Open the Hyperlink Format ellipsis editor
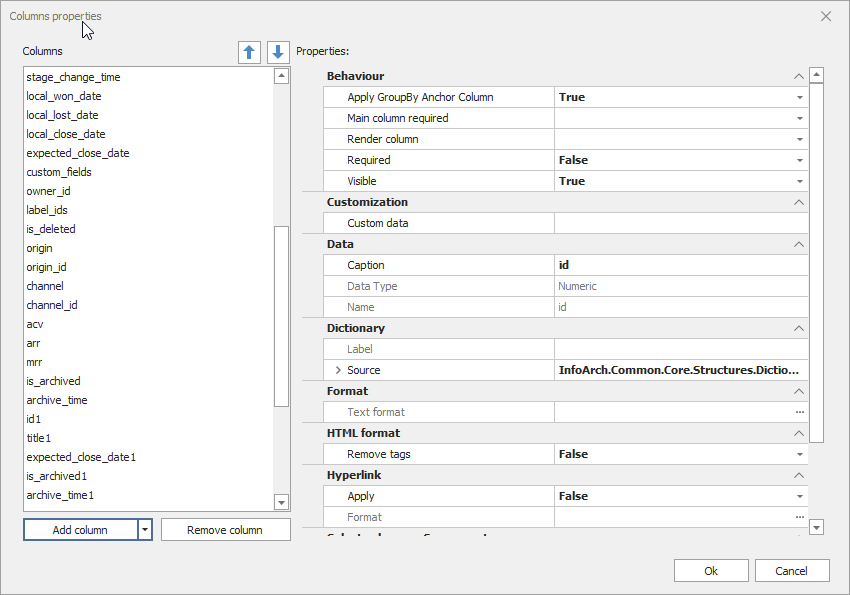This screenshot has height=595, width=850. tap(799, 517)
